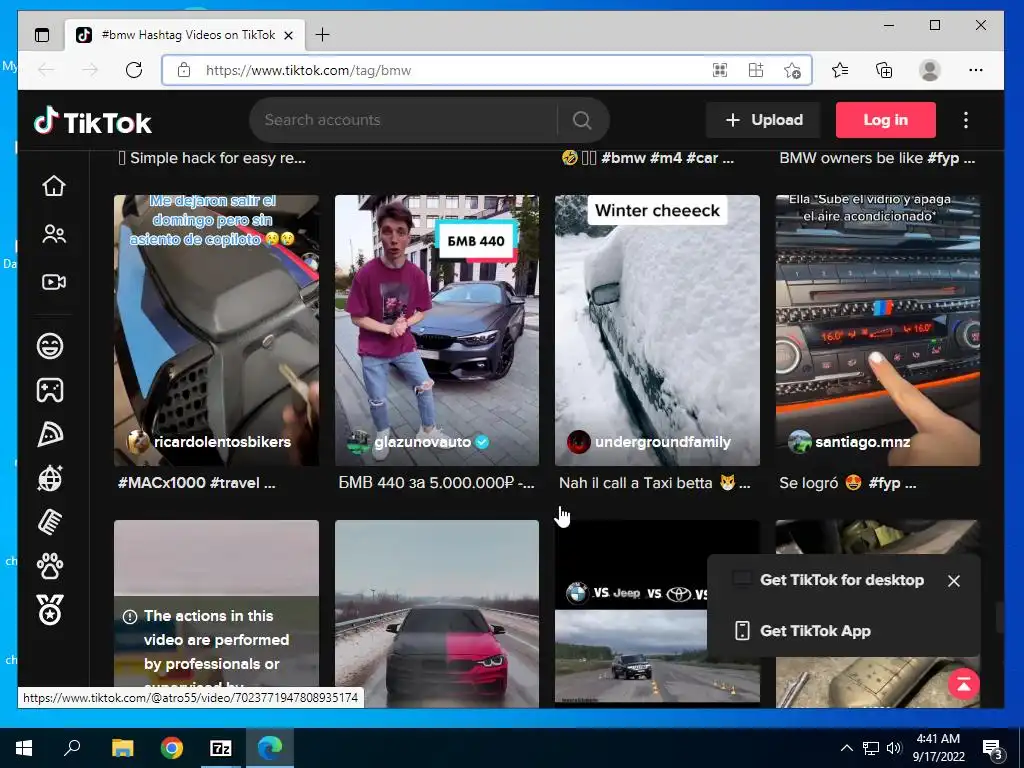Viewport: 1024px width, 768px height.
Task: Open the volume speaker tray icon
Action: pos(894,748)
